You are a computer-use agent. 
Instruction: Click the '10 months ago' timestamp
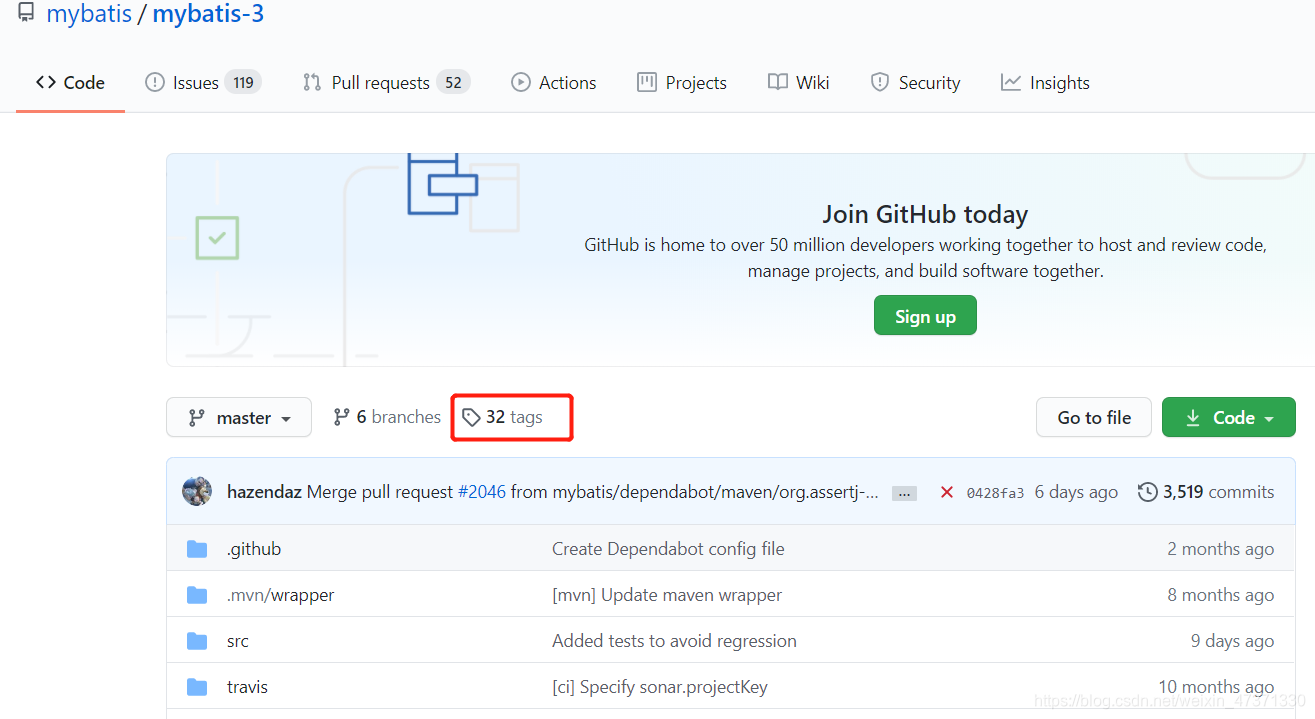[x=1216, y=687]
